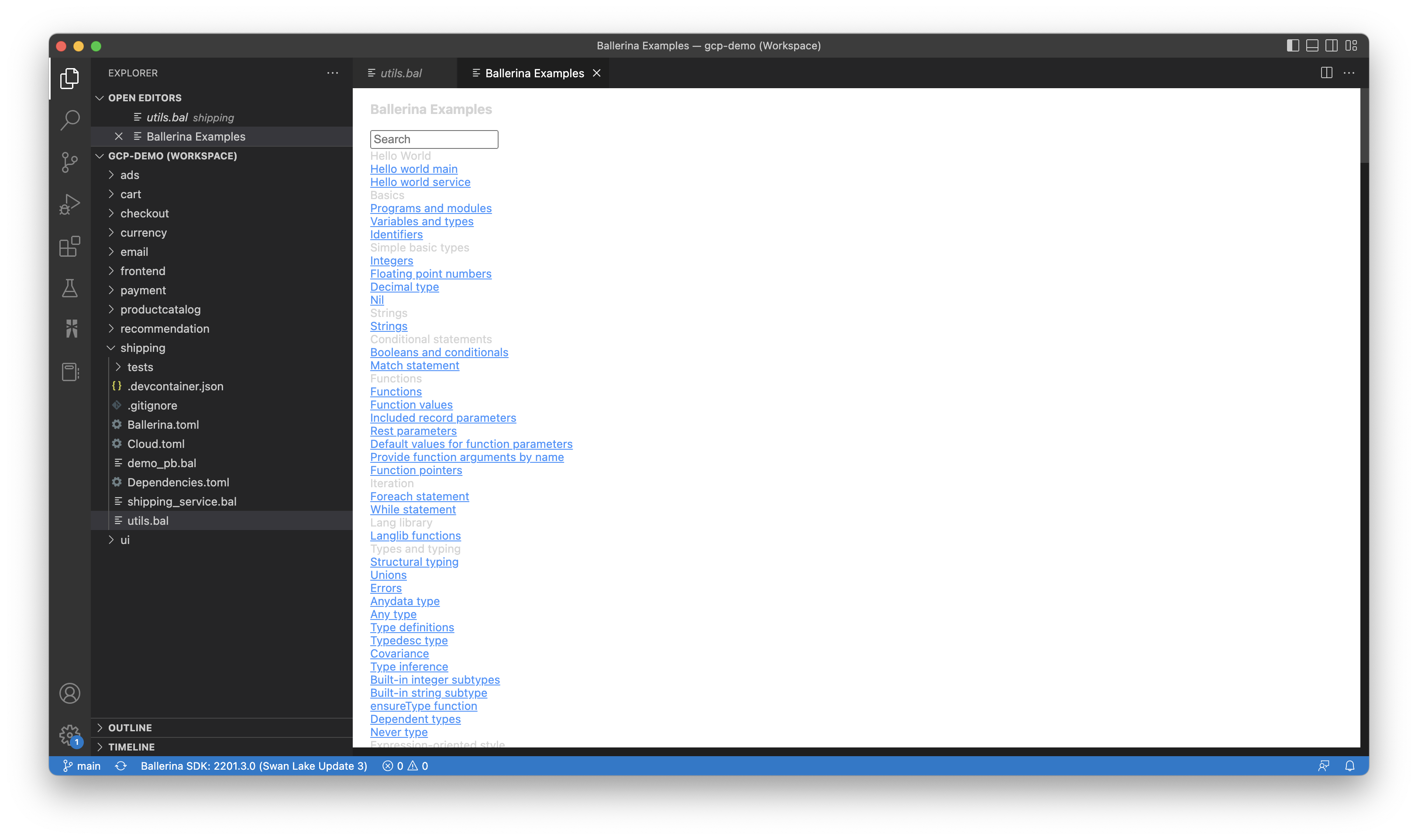Open the Functions example link
Image resolution: width=1418 pixels, height=840 pixels.
pos(396,391)
